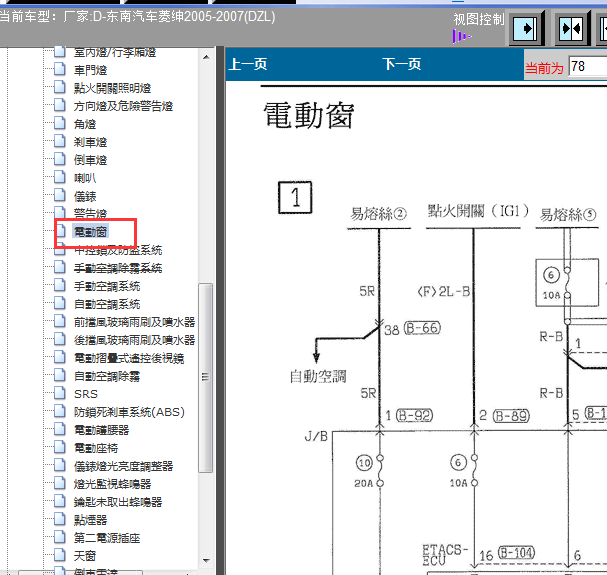Go to previous page 上一页
Viewport: 607px width, 575px height.
pyautogui.click(x=248, y=64)
